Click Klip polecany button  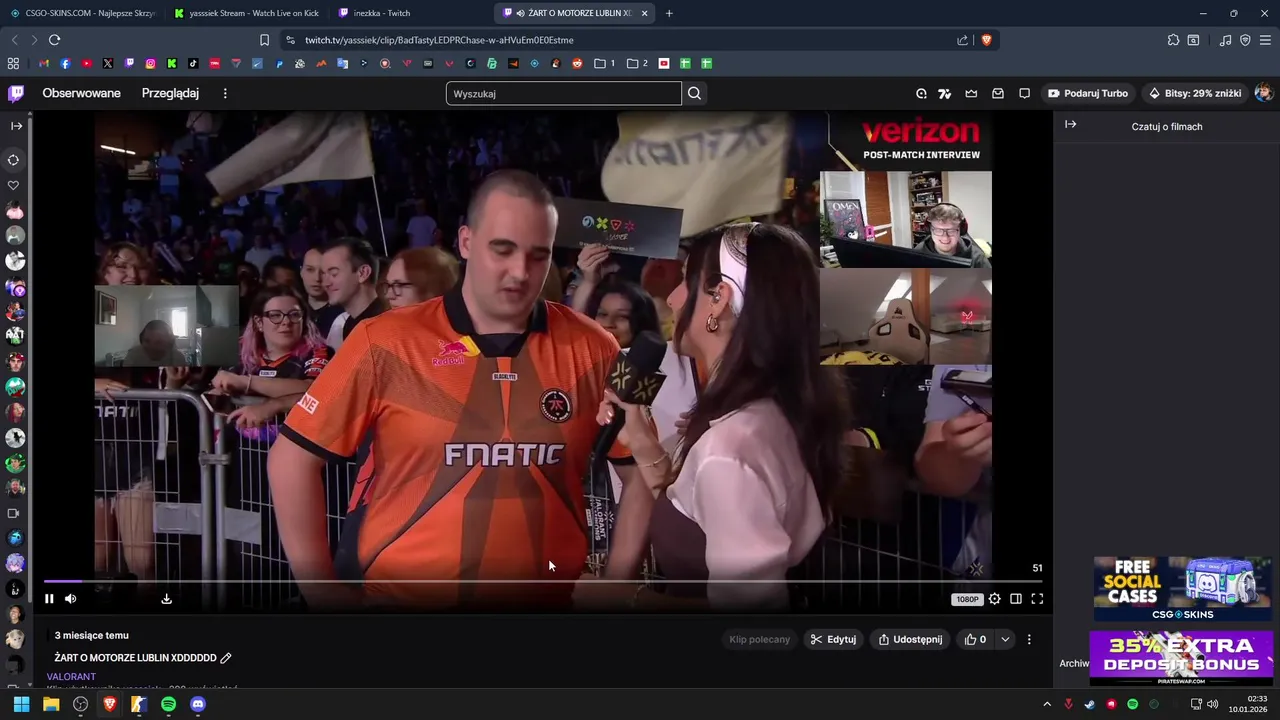[760, 640]
